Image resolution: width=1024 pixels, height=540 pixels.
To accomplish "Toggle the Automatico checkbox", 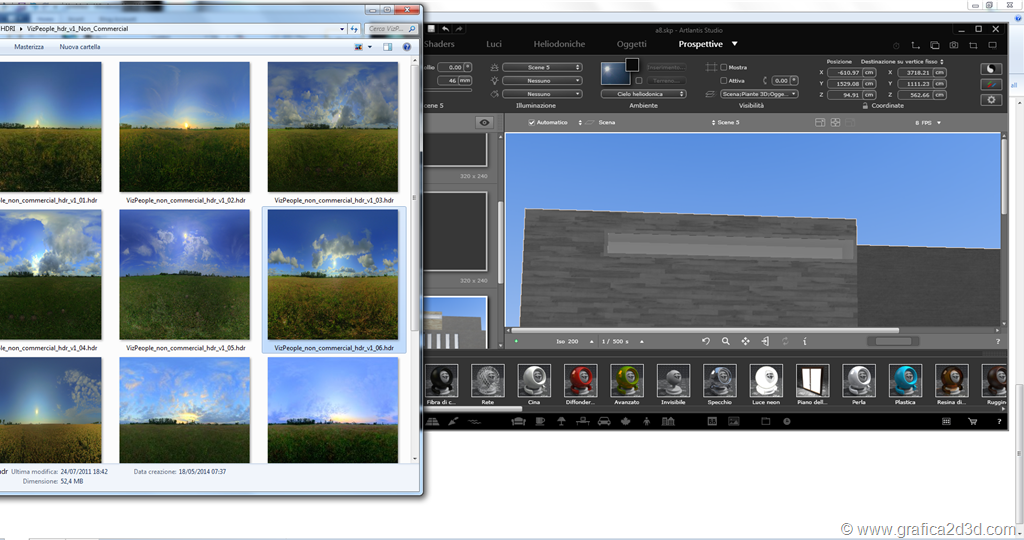I will [x=532, y=122].
